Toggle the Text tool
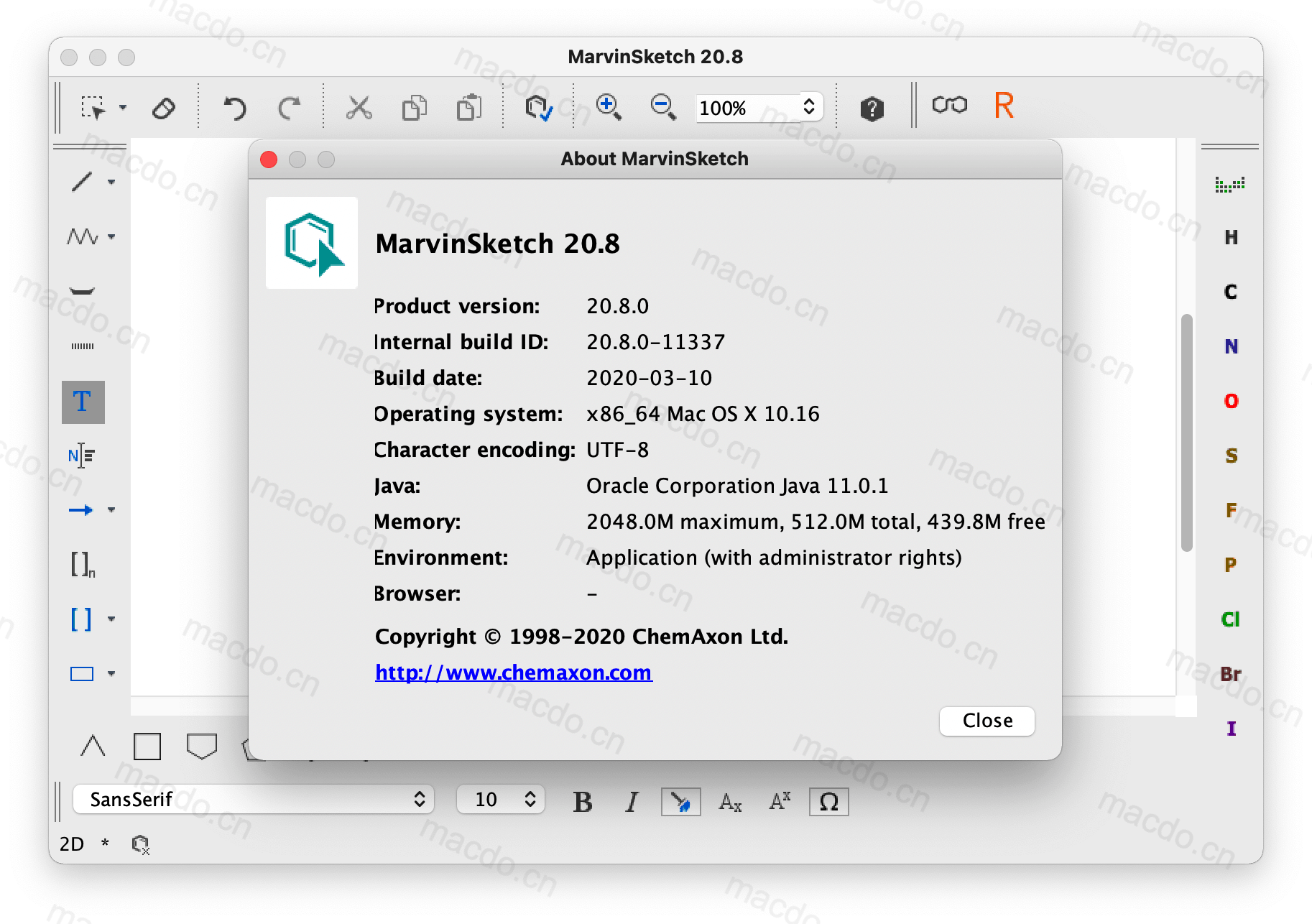 (x=83, y=402)
